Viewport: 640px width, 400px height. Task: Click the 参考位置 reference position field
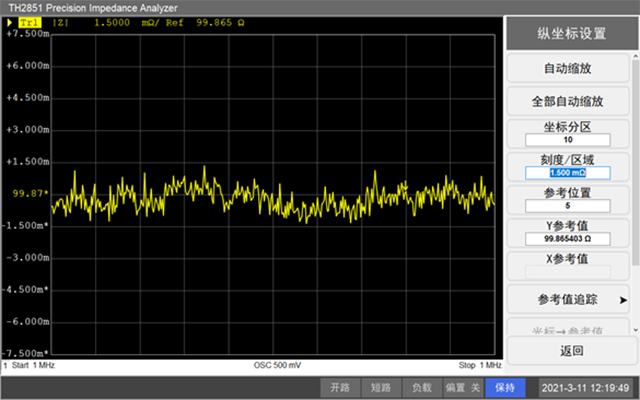[567, 206]
